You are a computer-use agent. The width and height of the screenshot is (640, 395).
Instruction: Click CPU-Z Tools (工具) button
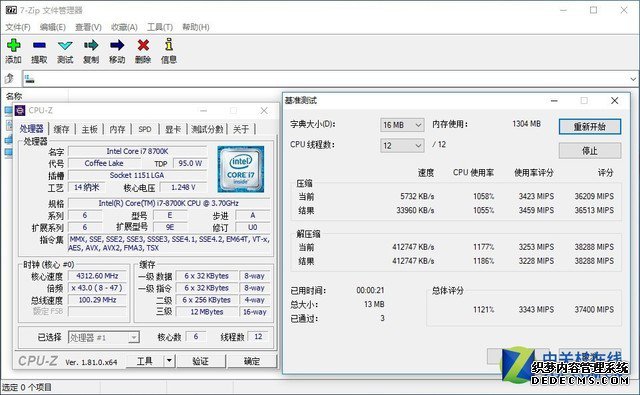(145, 361)
